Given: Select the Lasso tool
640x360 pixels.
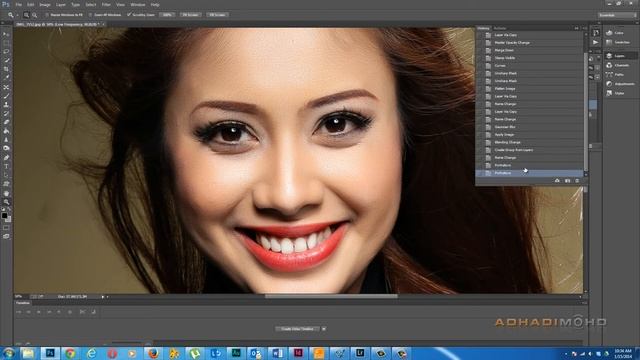Looking at the screenshot, I should (6, 51).
